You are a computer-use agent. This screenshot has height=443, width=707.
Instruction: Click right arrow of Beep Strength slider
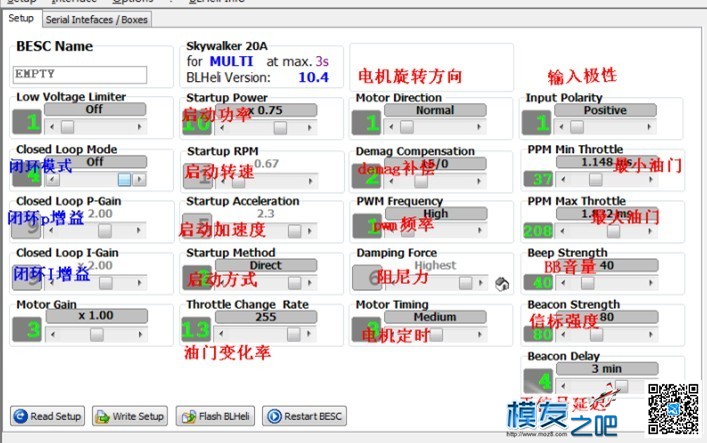651,283
